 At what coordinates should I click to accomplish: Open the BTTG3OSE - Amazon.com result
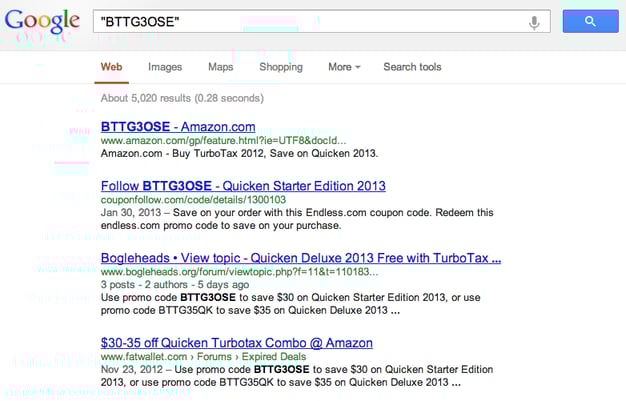[x=178, y=127]
